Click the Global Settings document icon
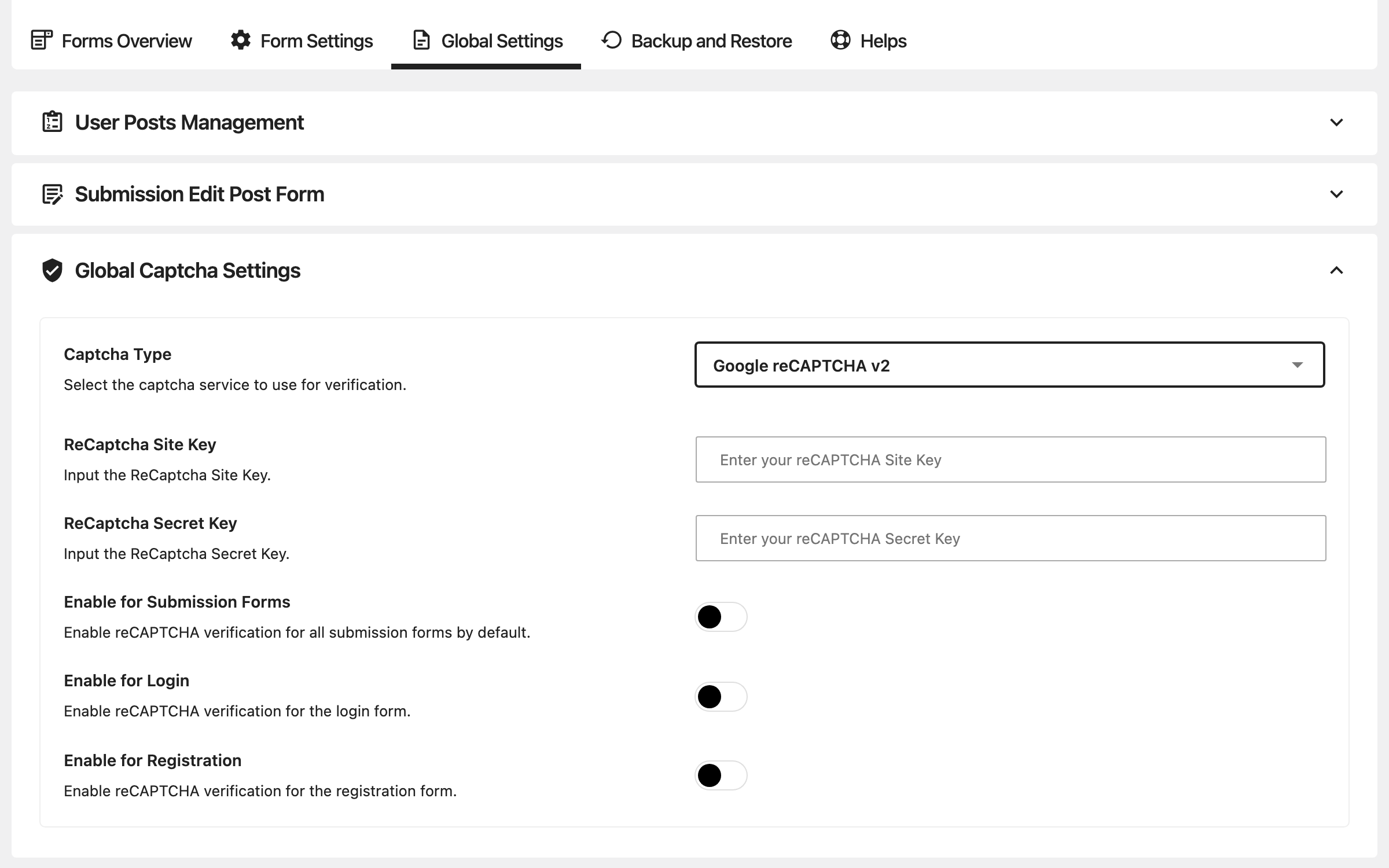Image resolution: width=1389 pixels, height=868 pixels. pyautogui.click(x=421, y=40)
